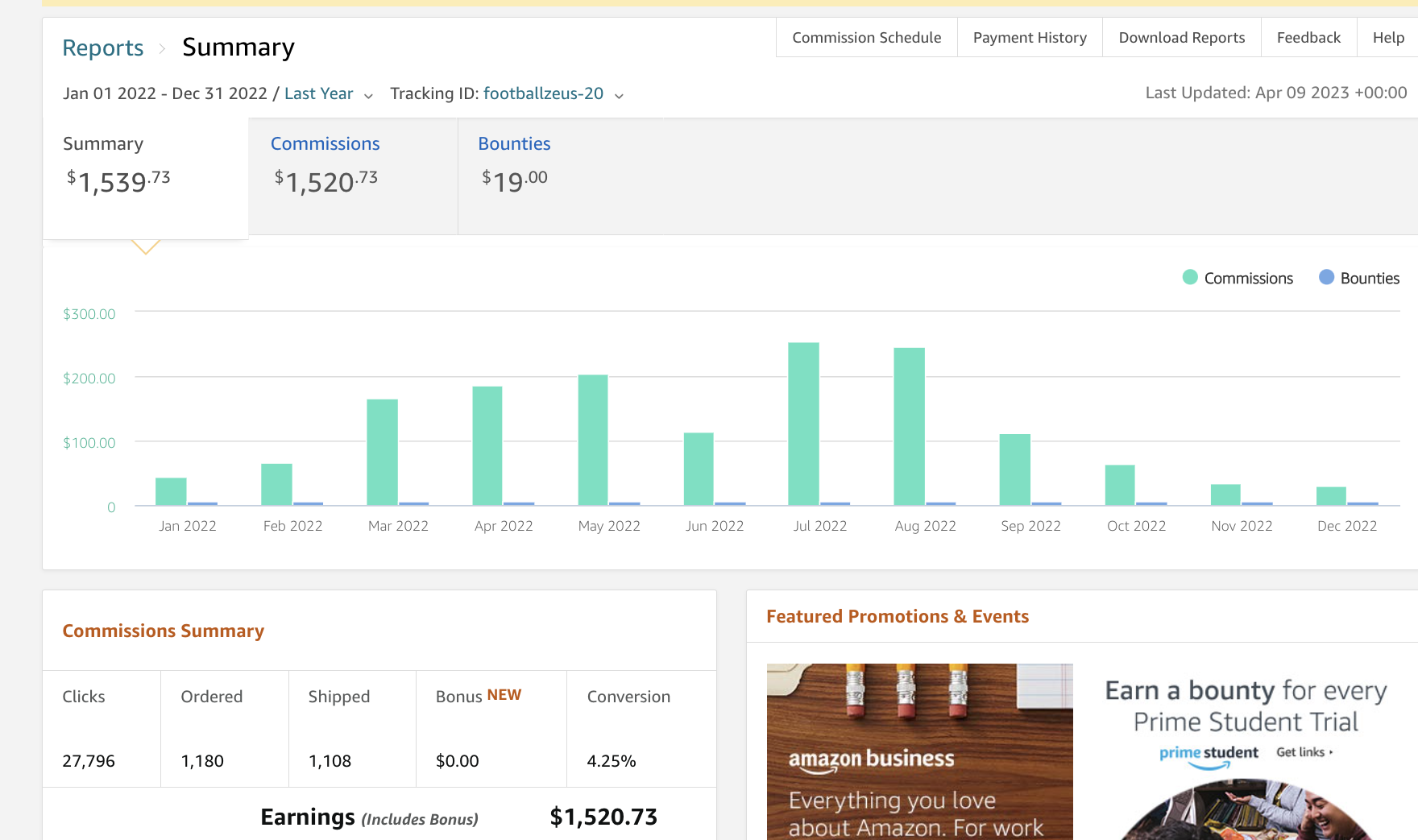Open the Reports breadcrumb link
This screenshot has height=840, width=1418.
103,48
